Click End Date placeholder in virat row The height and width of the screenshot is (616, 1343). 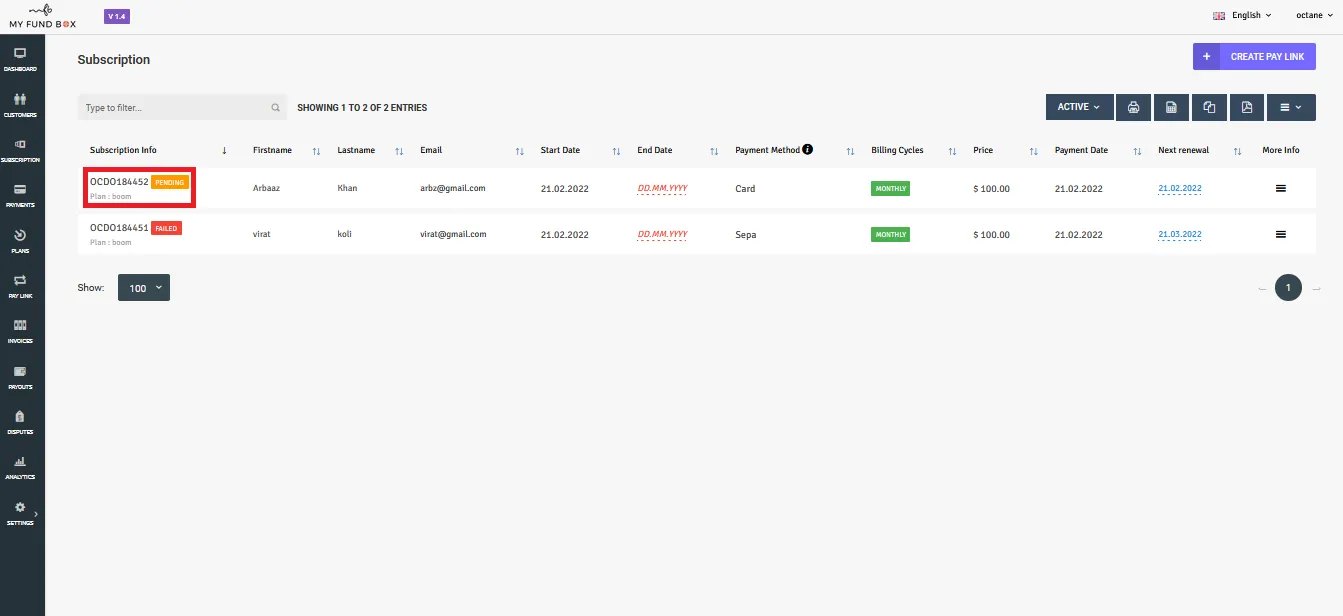662,235
